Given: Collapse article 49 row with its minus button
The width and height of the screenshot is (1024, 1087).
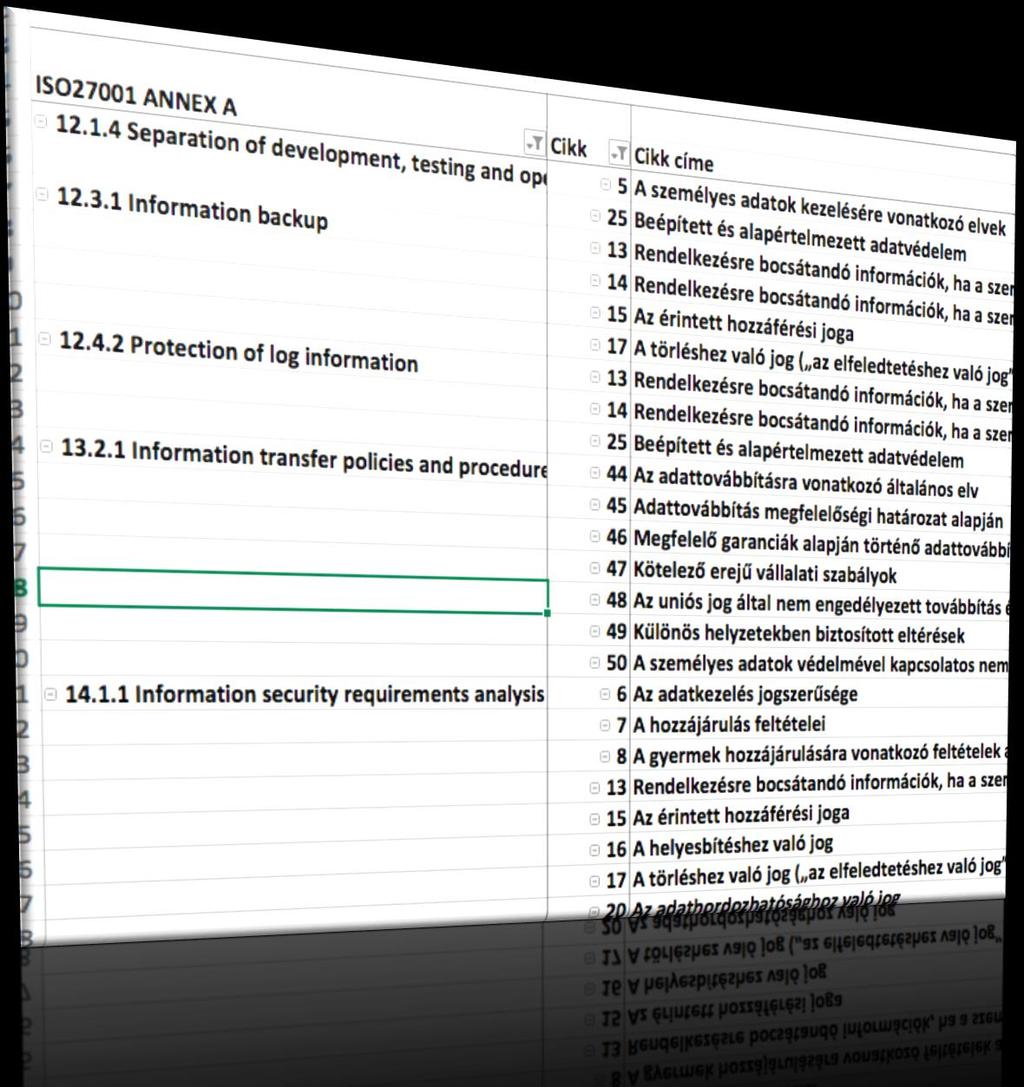Looking at the screenshot, I should pyautogui.click(x=595, y=632).
